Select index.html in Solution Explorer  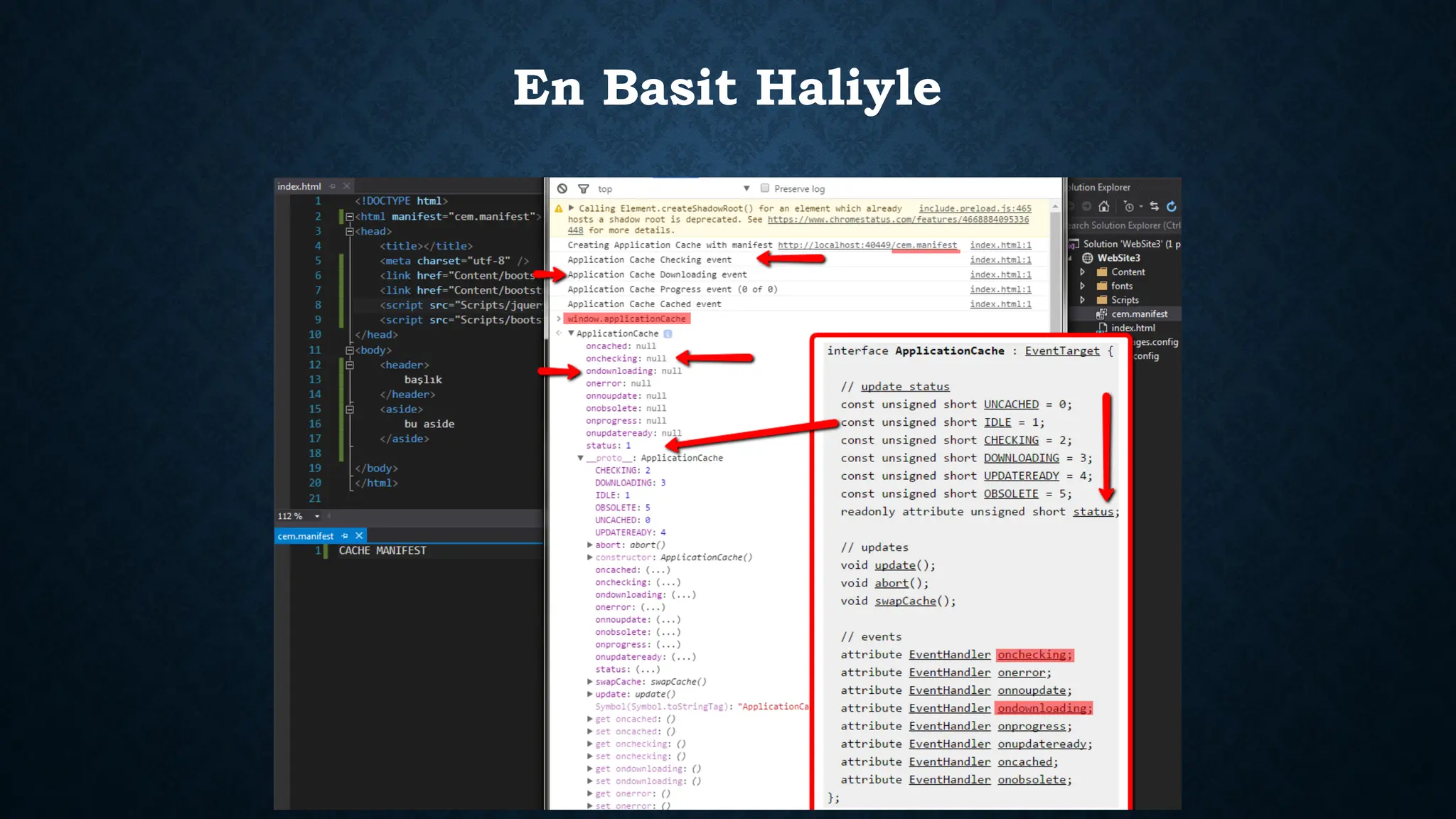[1133, 328]
